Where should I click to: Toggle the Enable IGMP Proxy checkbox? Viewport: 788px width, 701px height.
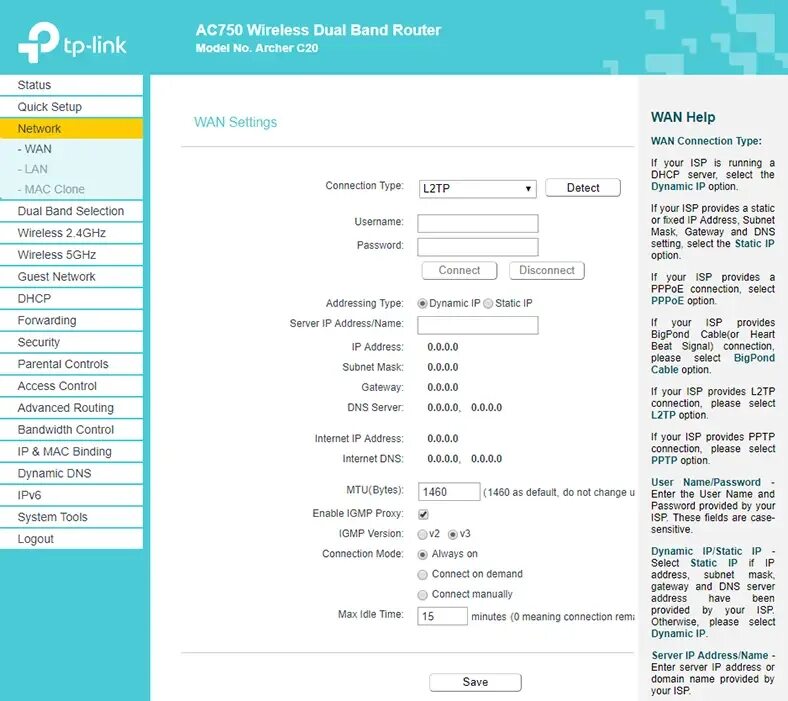(423, 514)
